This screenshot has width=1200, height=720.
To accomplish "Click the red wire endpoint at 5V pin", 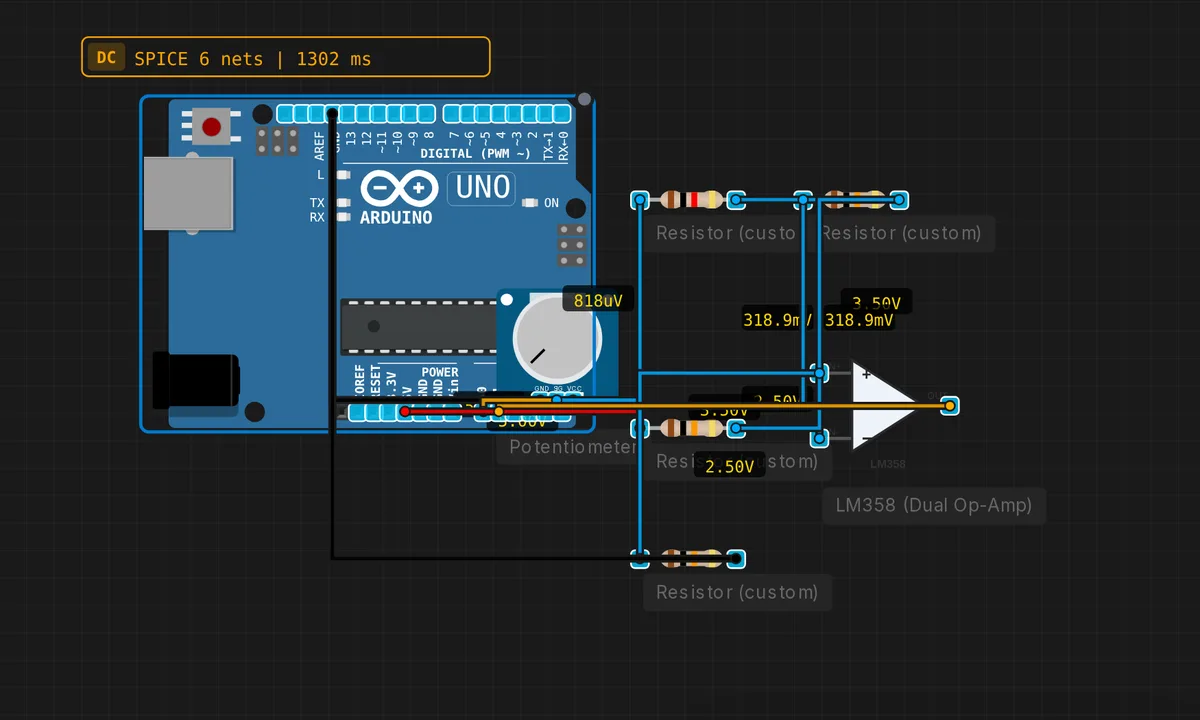I will click(405, 411).
